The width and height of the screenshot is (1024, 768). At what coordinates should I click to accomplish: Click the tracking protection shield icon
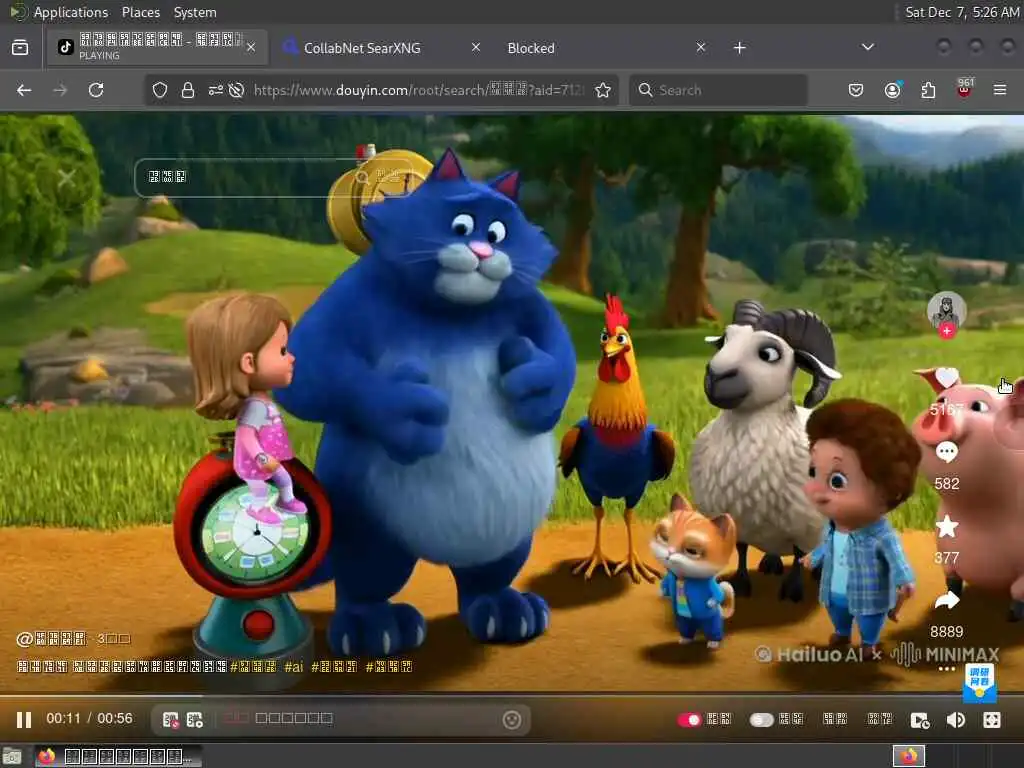click(x=160, y=90)
